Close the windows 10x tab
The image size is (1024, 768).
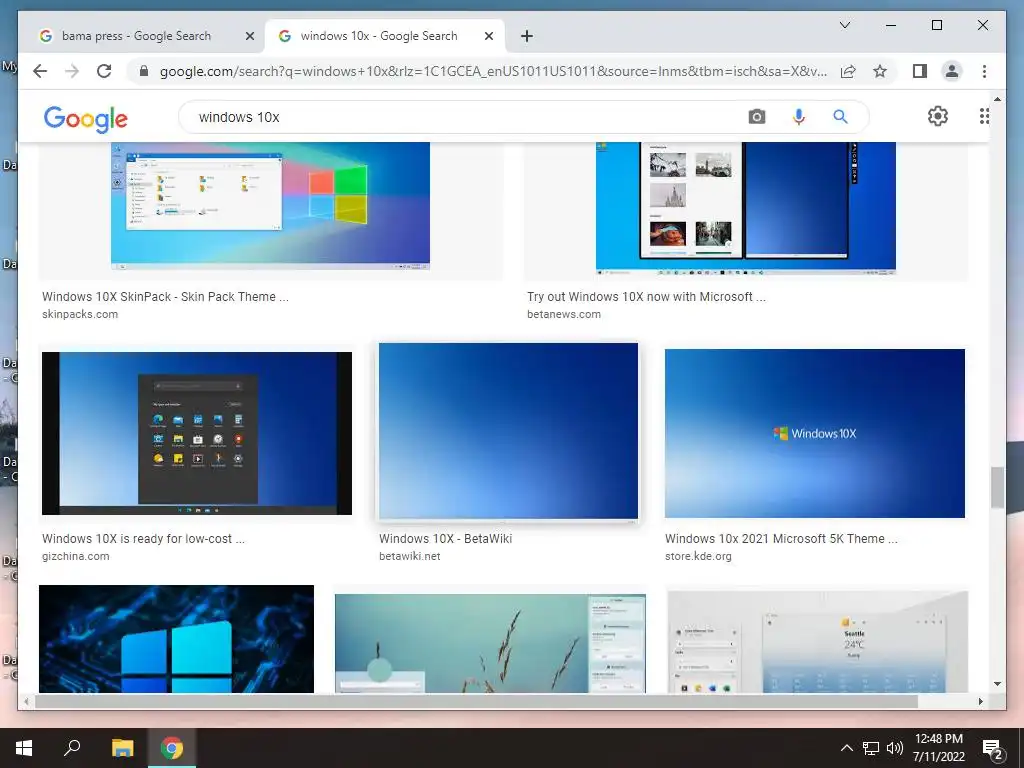[488, 37]
